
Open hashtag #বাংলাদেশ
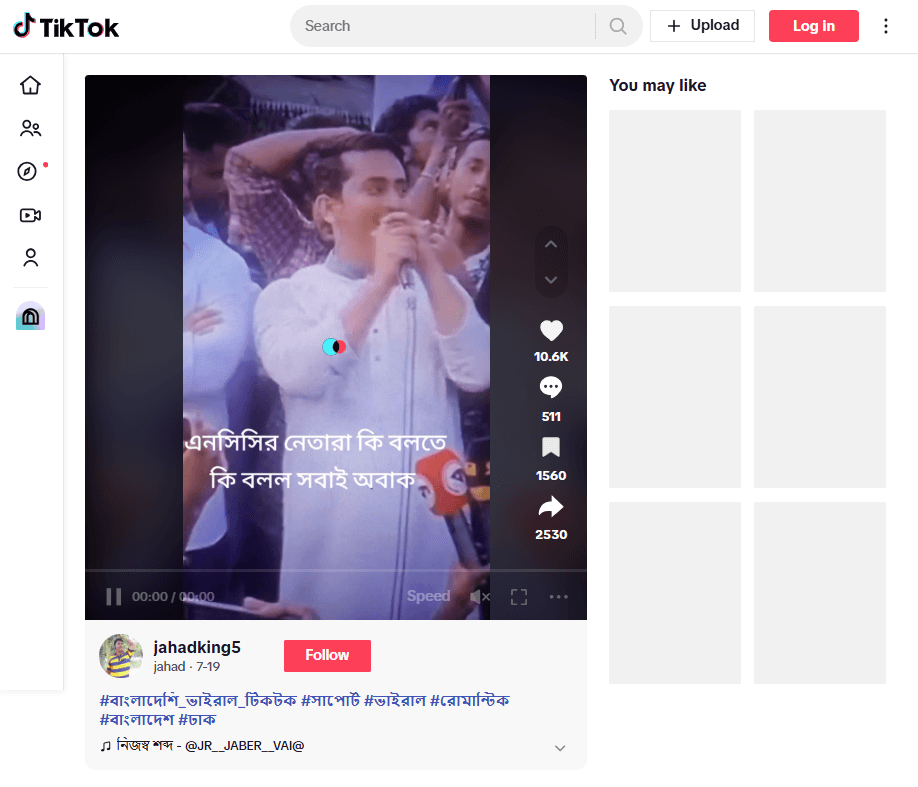click(x=136, y=720)
